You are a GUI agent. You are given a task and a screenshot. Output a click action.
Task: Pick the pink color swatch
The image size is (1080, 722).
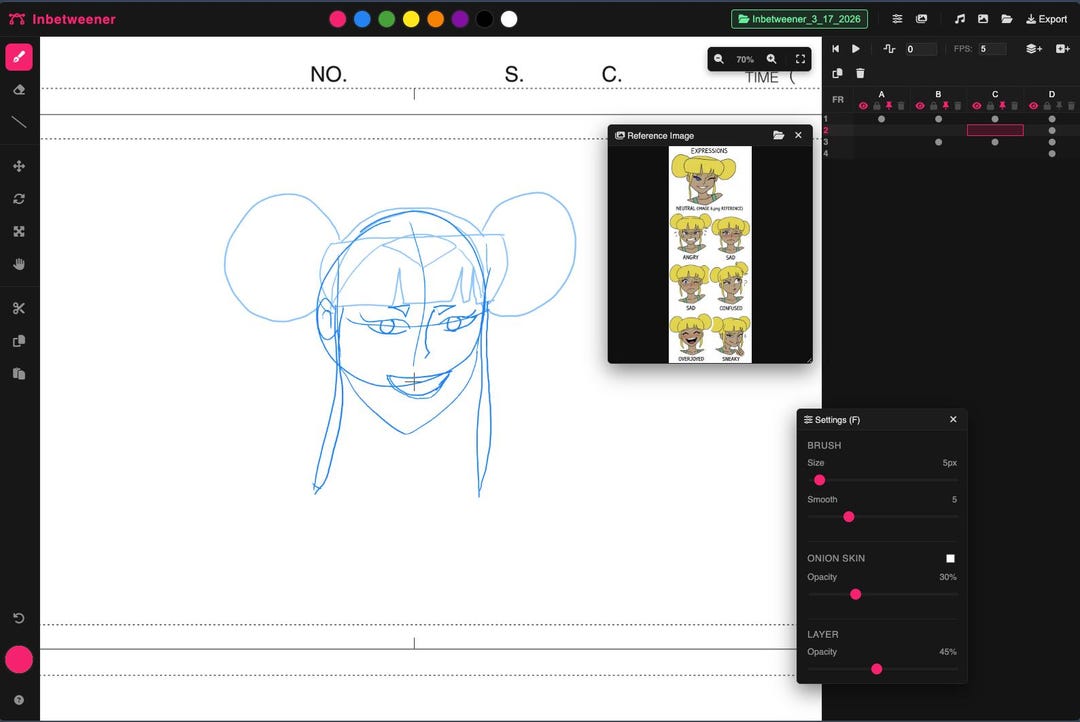click(x=338, y=19)
